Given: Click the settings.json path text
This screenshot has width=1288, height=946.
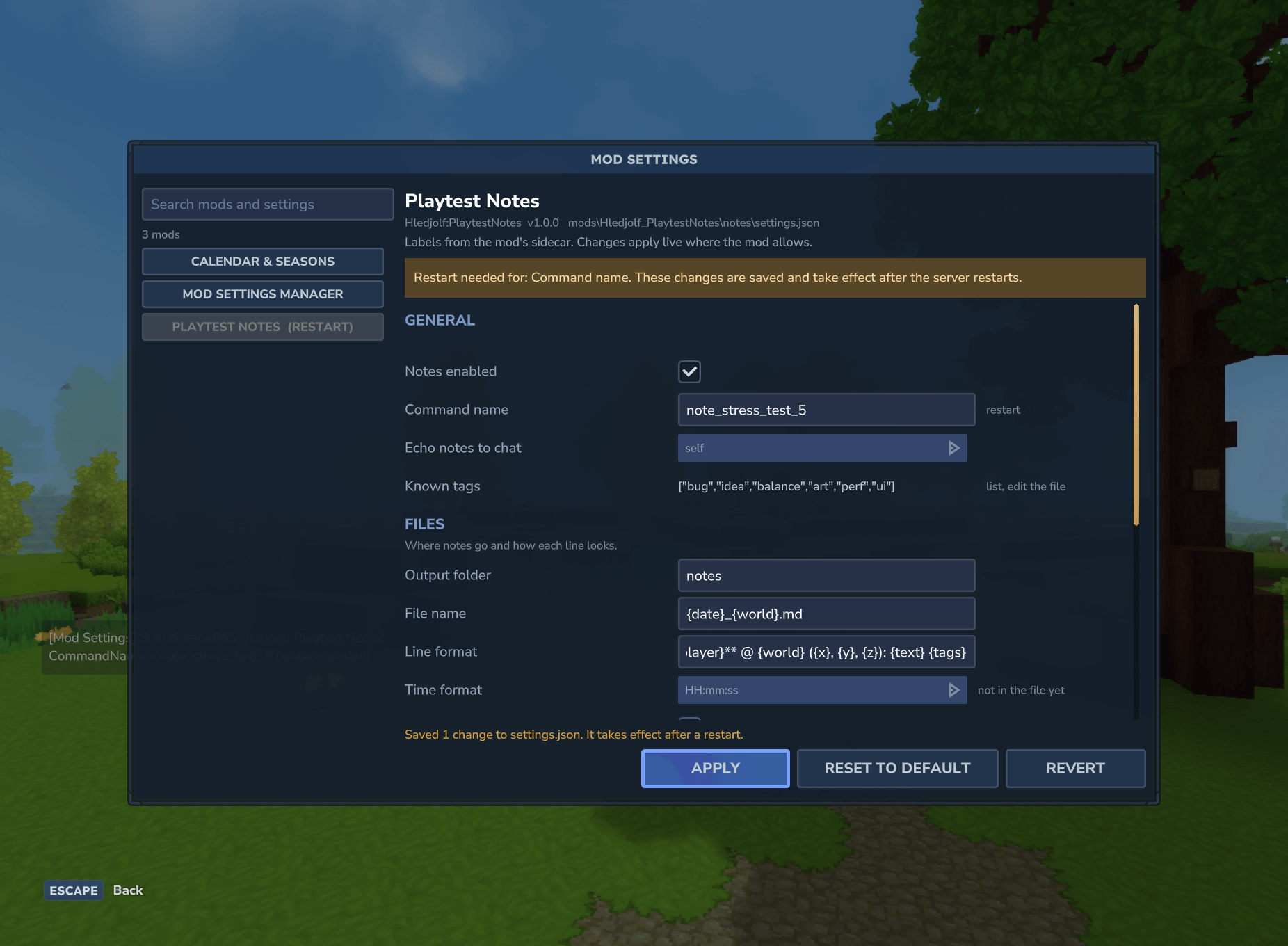Looking at the screenshot, I should pyautogui.click(x=693, y=223).
